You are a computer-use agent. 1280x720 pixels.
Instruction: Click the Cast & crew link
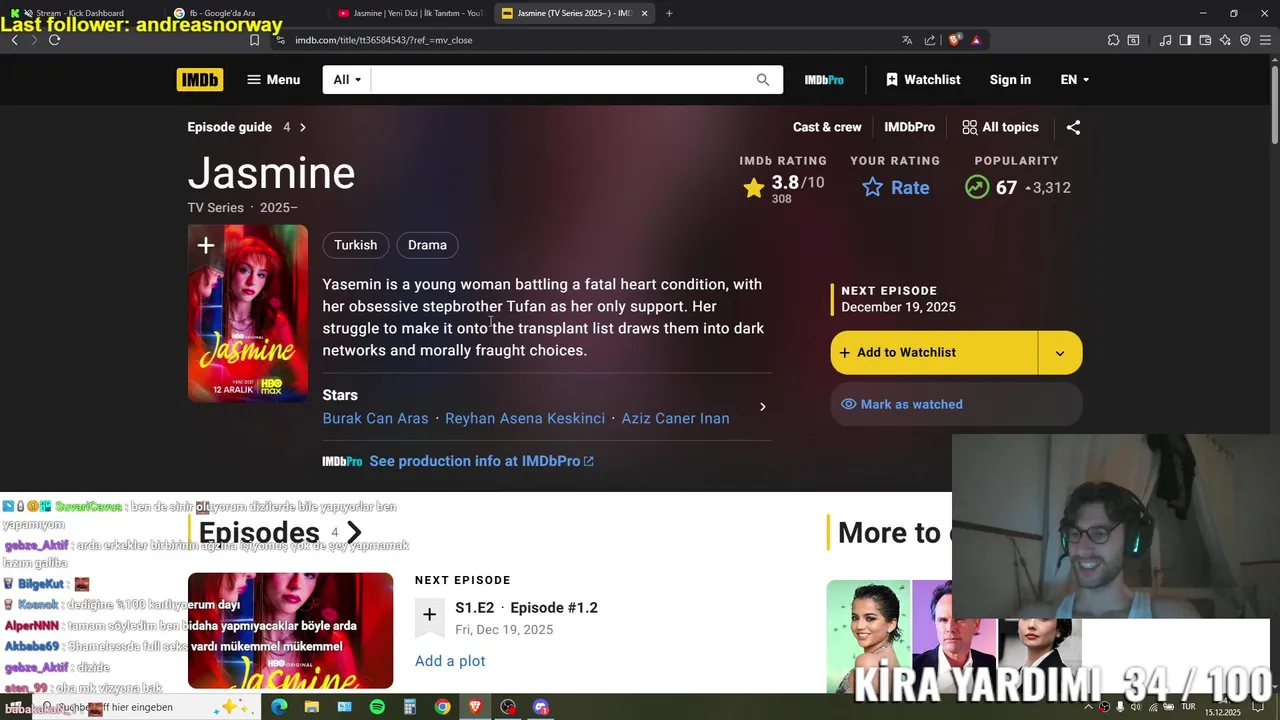tap(827, 127)
